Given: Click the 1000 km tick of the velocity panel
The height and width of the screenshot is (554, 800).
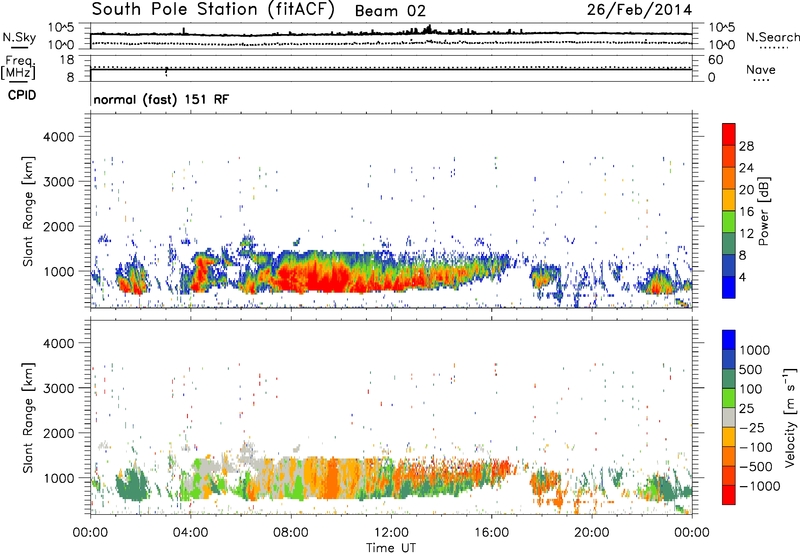Looking at the screenshot, I should pyautogui.click(x=58, y=478).
